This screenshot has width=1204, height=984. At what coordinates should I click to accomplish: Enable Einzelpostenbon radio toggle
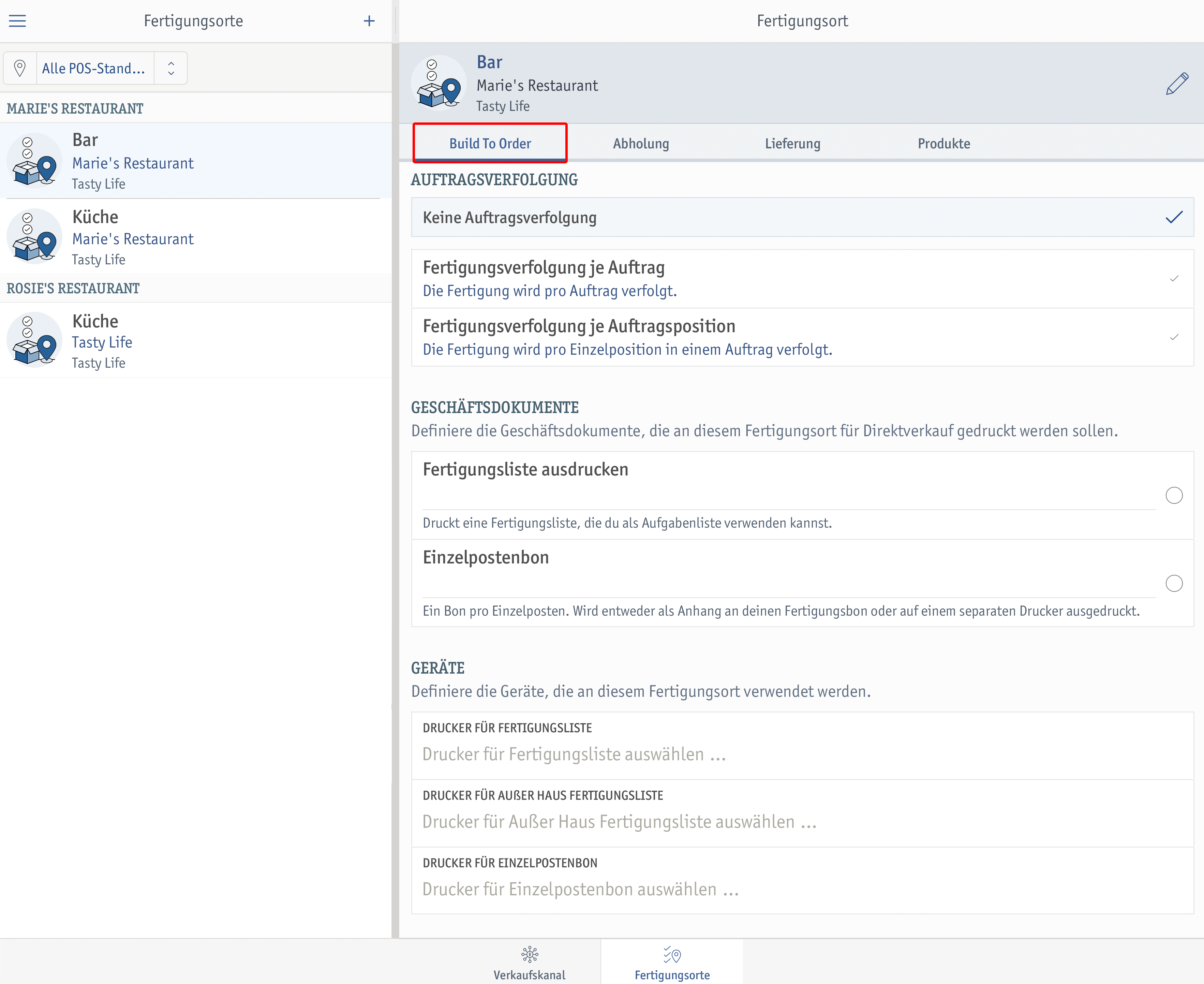click(1174, 583)
